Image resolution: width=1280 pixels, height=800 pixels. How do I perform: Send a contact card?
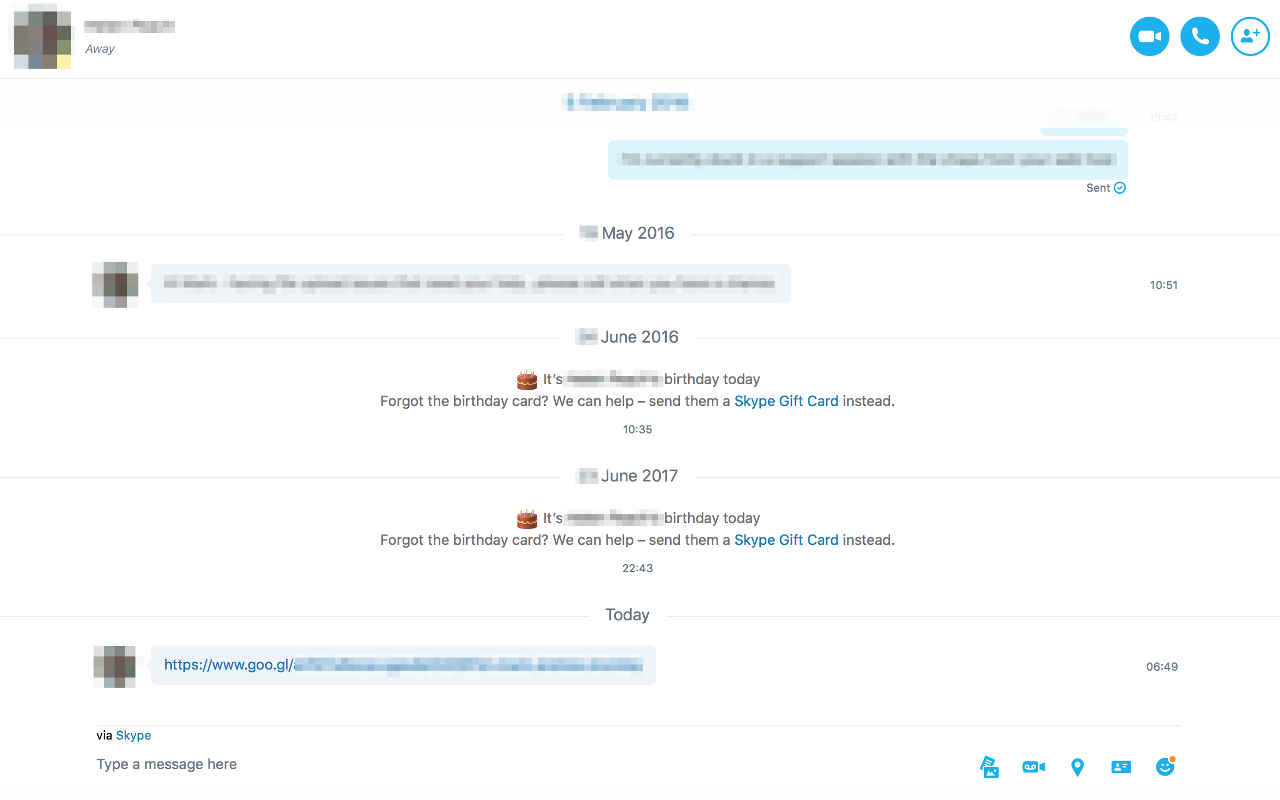point(1121,767)
